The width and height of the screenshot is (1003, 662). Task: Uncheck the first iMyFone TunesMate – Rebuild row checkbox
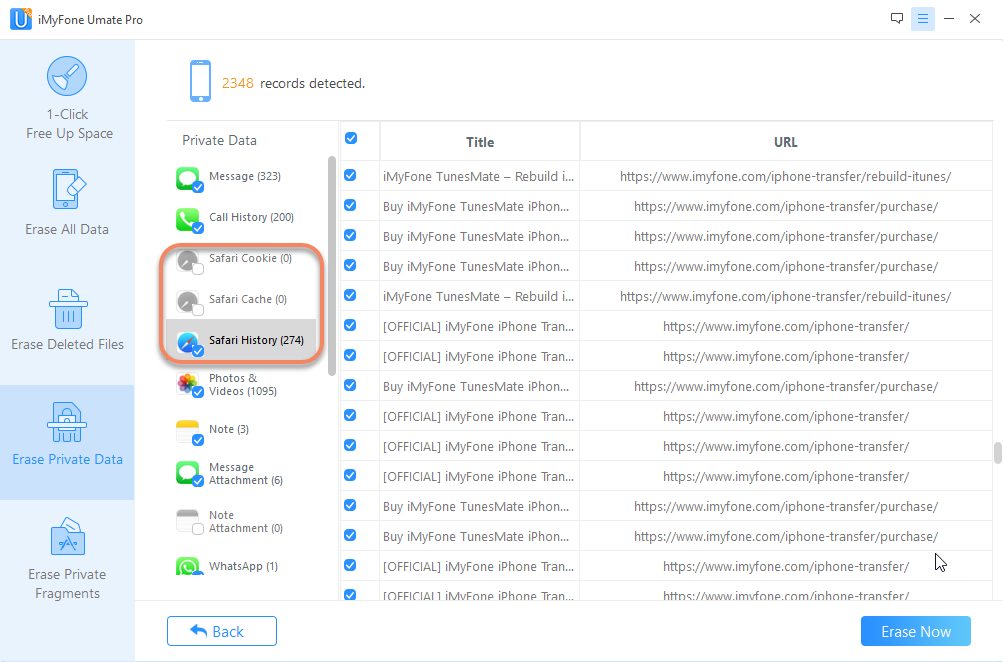(350, 175)
